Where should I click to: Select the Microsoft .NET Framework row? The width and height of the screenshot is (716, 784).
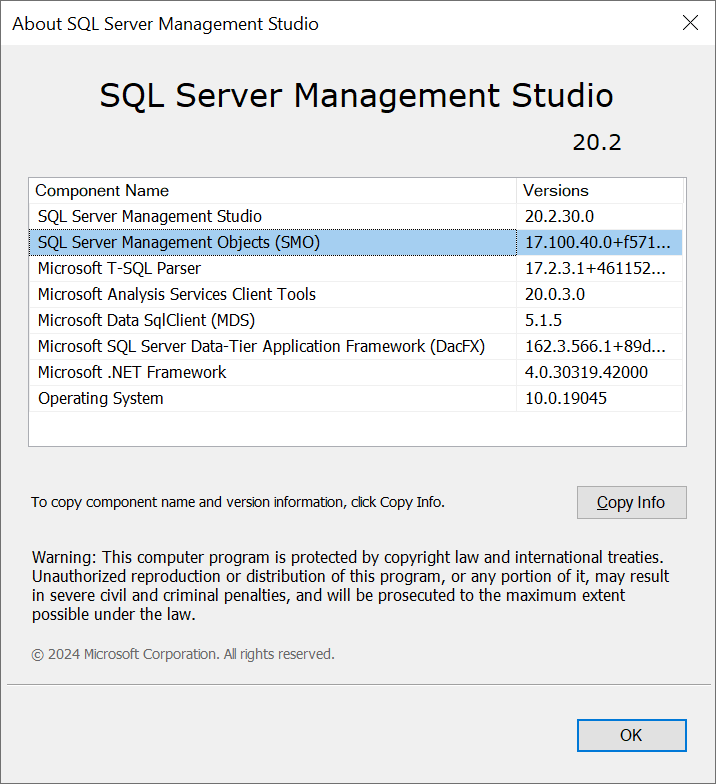[x=356, y=372]
